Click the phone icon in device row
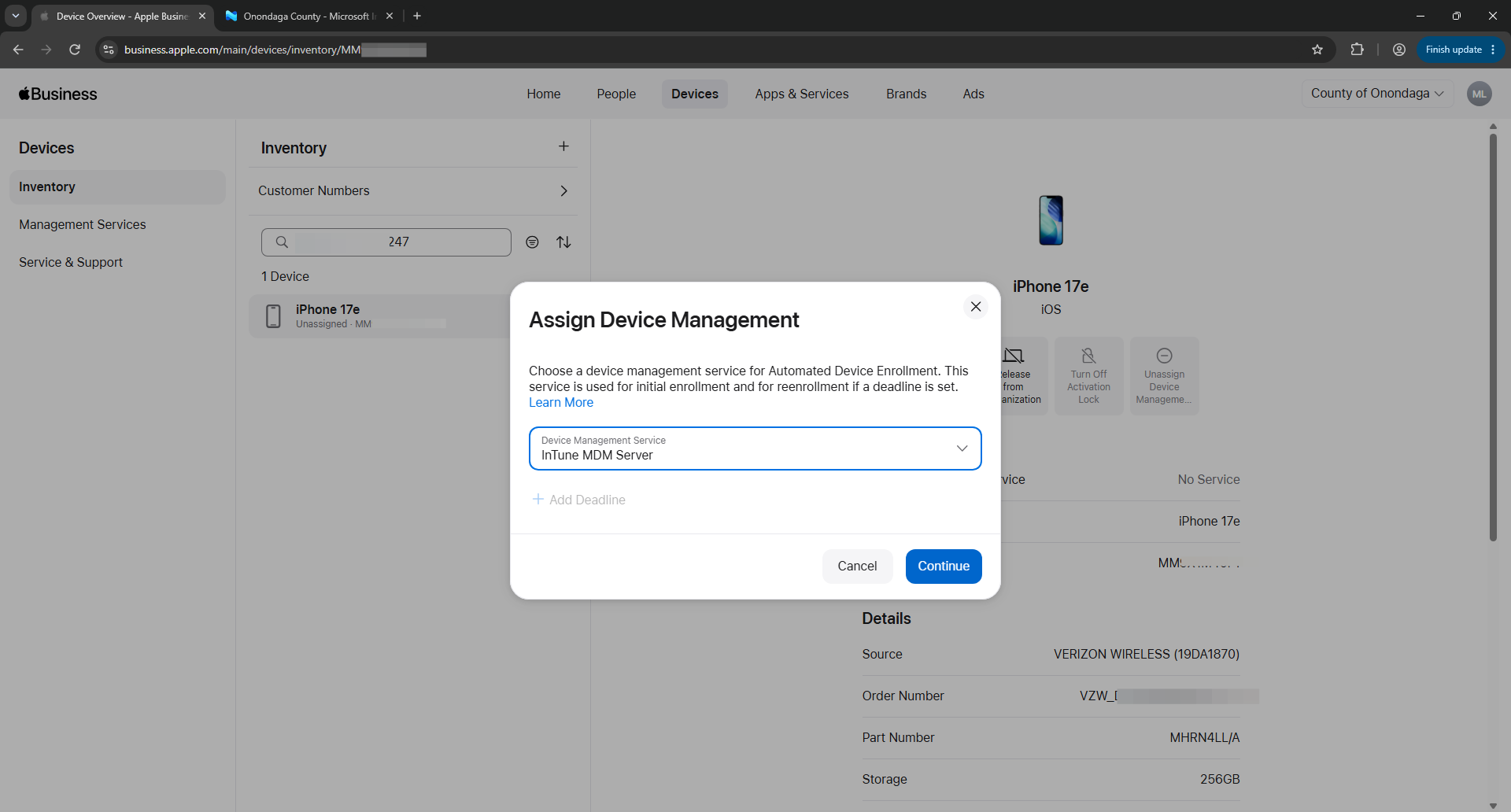 point(273,316)
